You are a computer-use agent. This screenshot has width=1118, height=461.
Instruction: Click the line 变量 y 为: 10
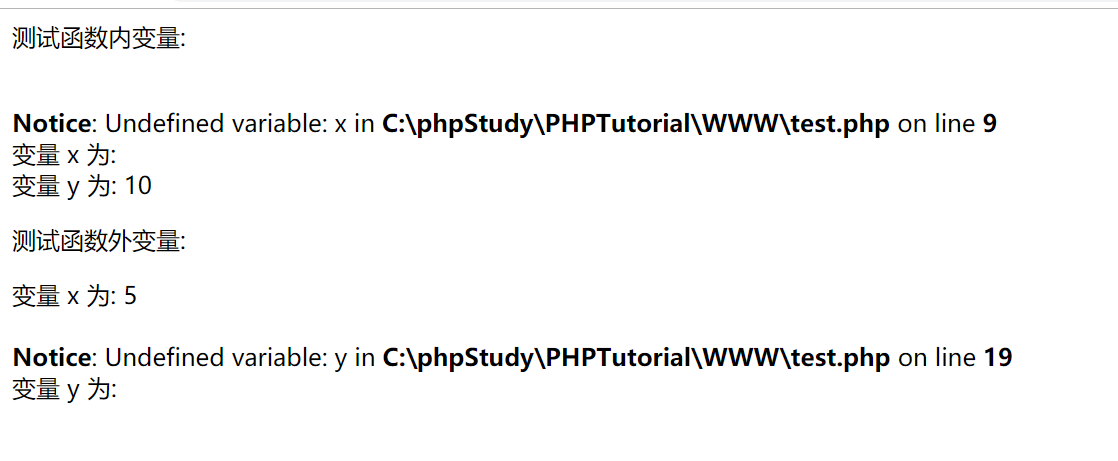click(82, 186)
